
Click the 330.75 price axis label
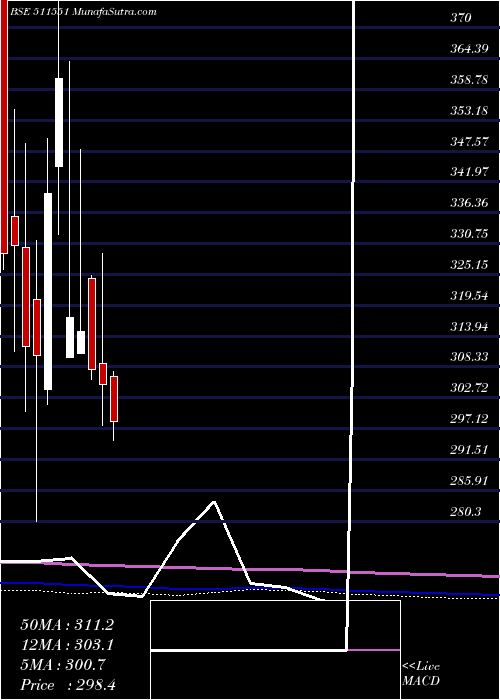click(x=469, y=234)
